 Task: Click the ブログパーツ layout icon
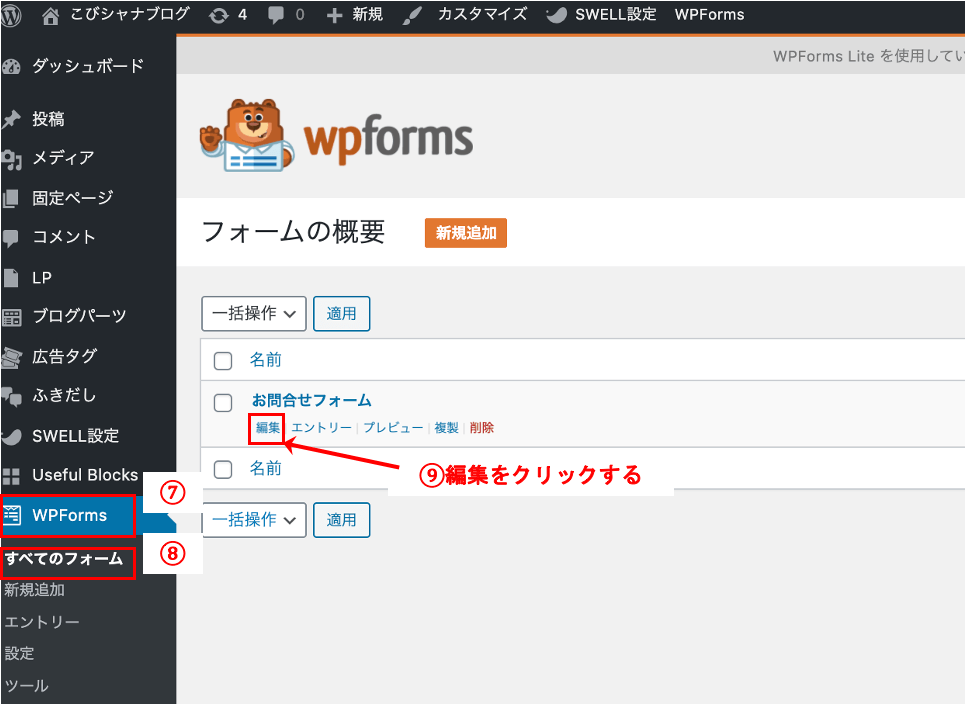12,317
